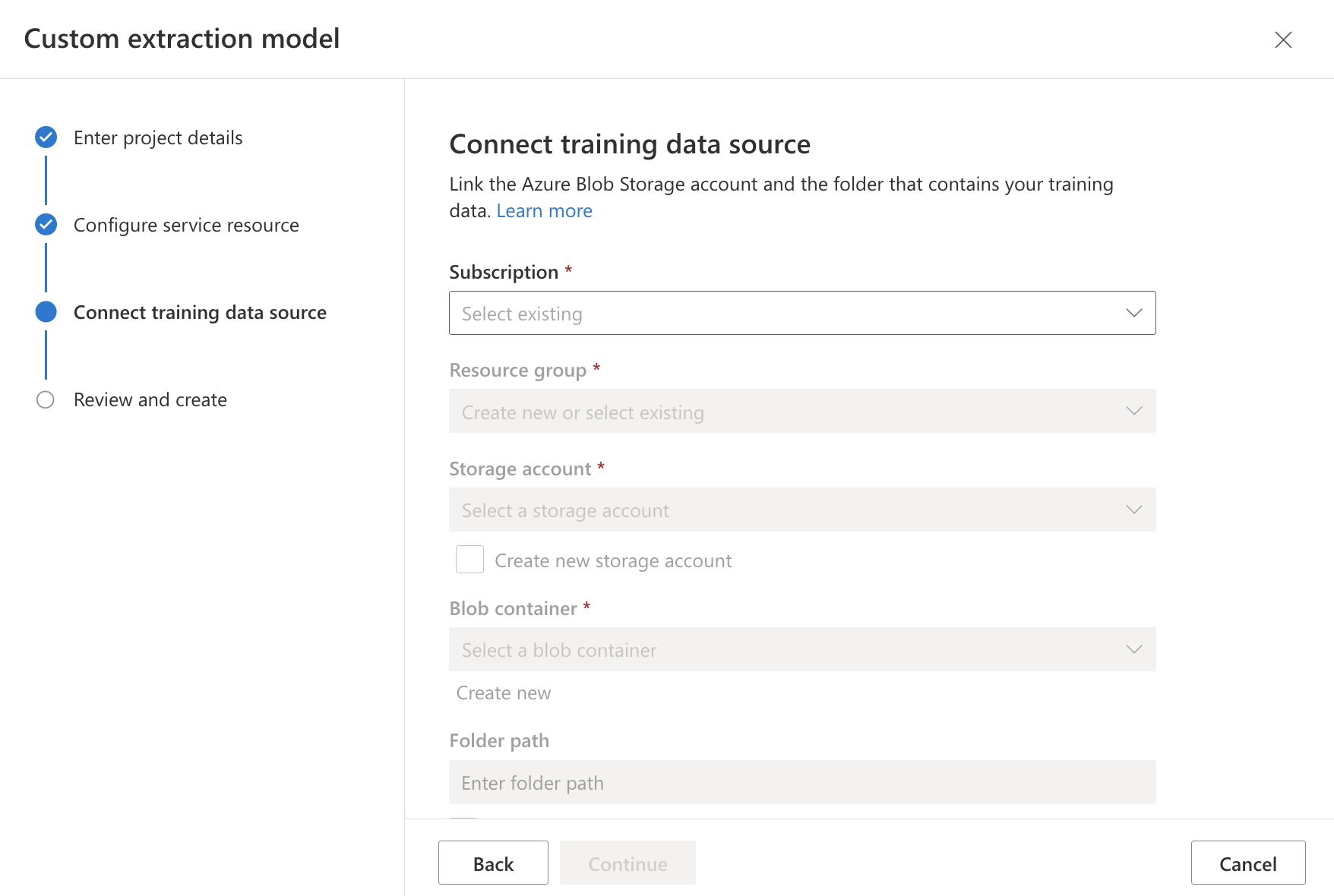Viewport: 1334px width, 896px height.
Task: Close the Custom extraction model dialog
Action: coord(1283,39)
